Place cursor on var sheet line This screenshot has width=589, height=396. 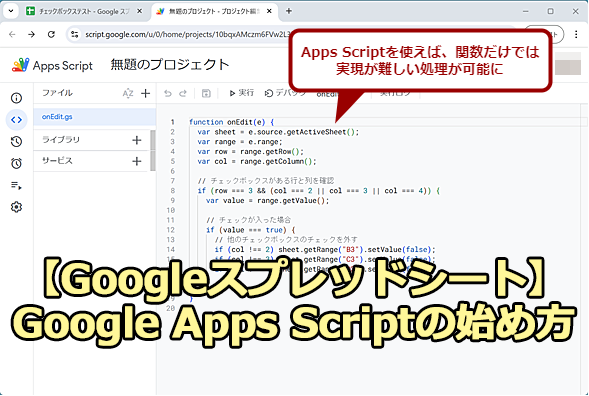278,132
